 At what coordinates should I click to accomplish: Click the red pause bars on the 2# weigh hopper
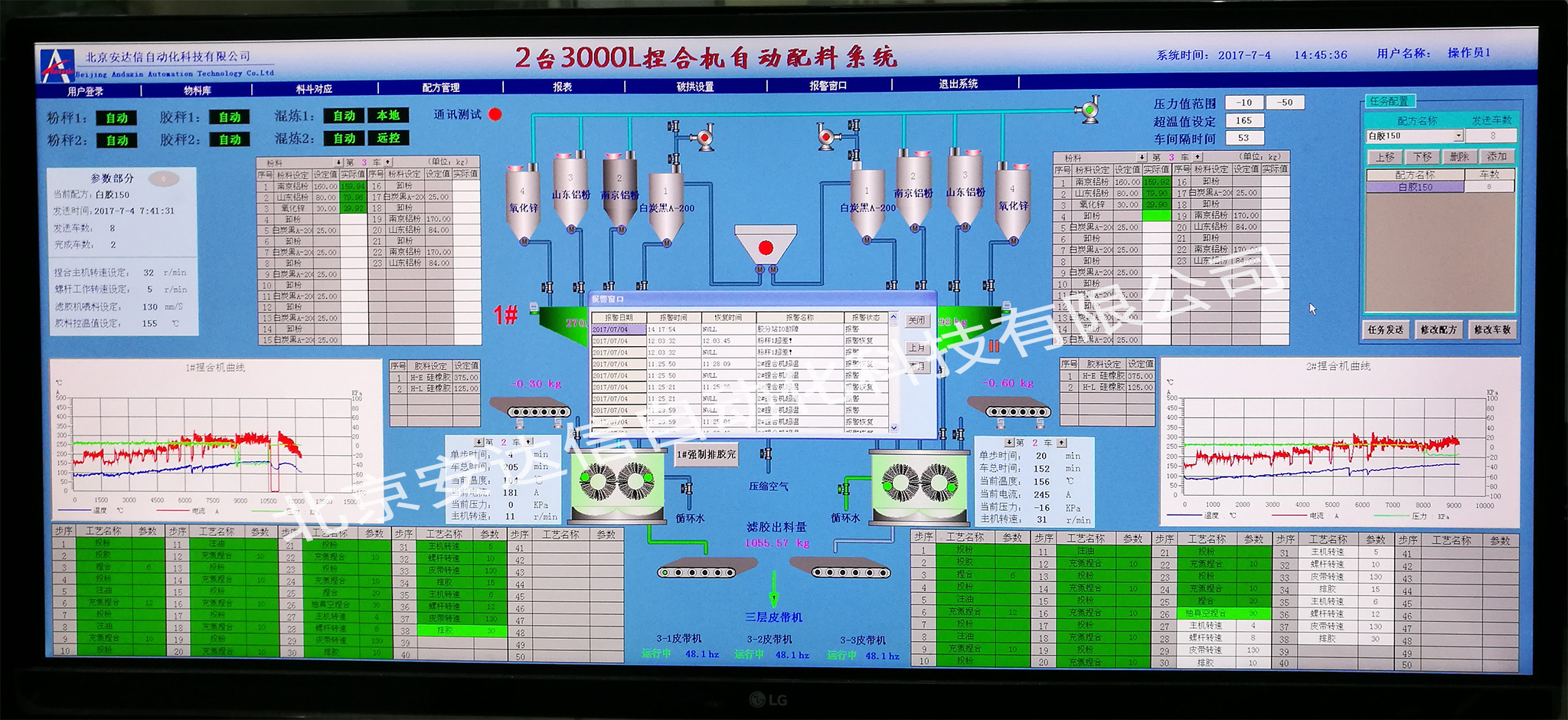pos(994,346)
